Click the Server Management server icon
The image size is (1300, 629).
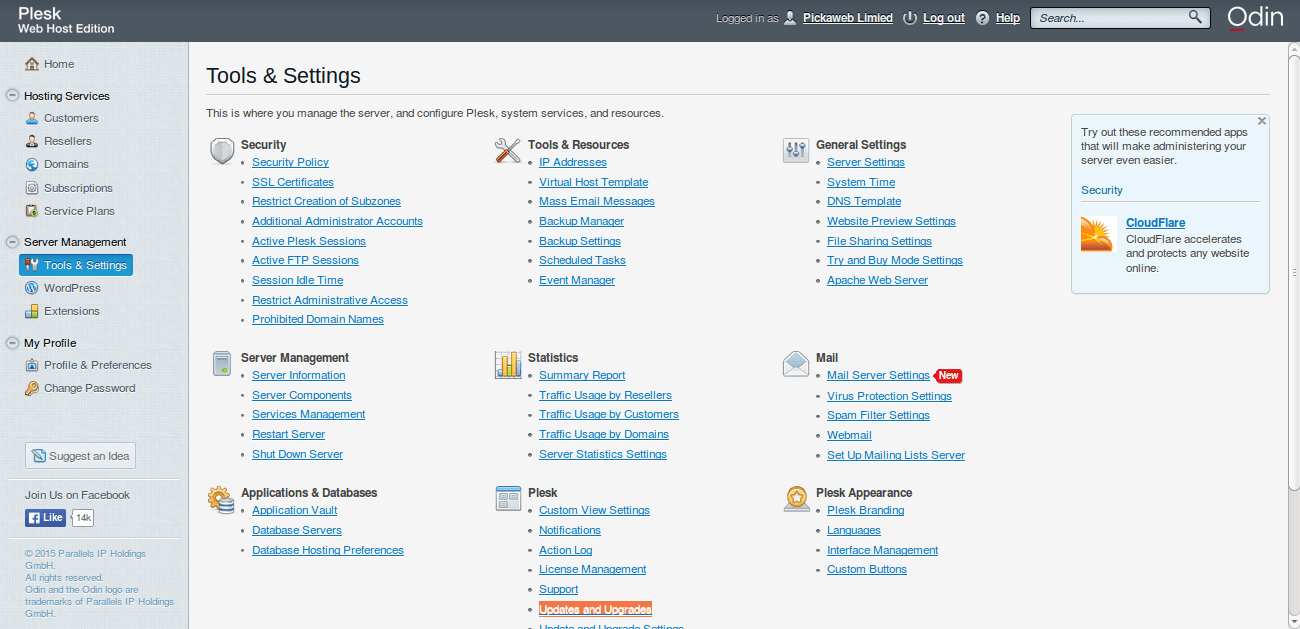[222, 364]
